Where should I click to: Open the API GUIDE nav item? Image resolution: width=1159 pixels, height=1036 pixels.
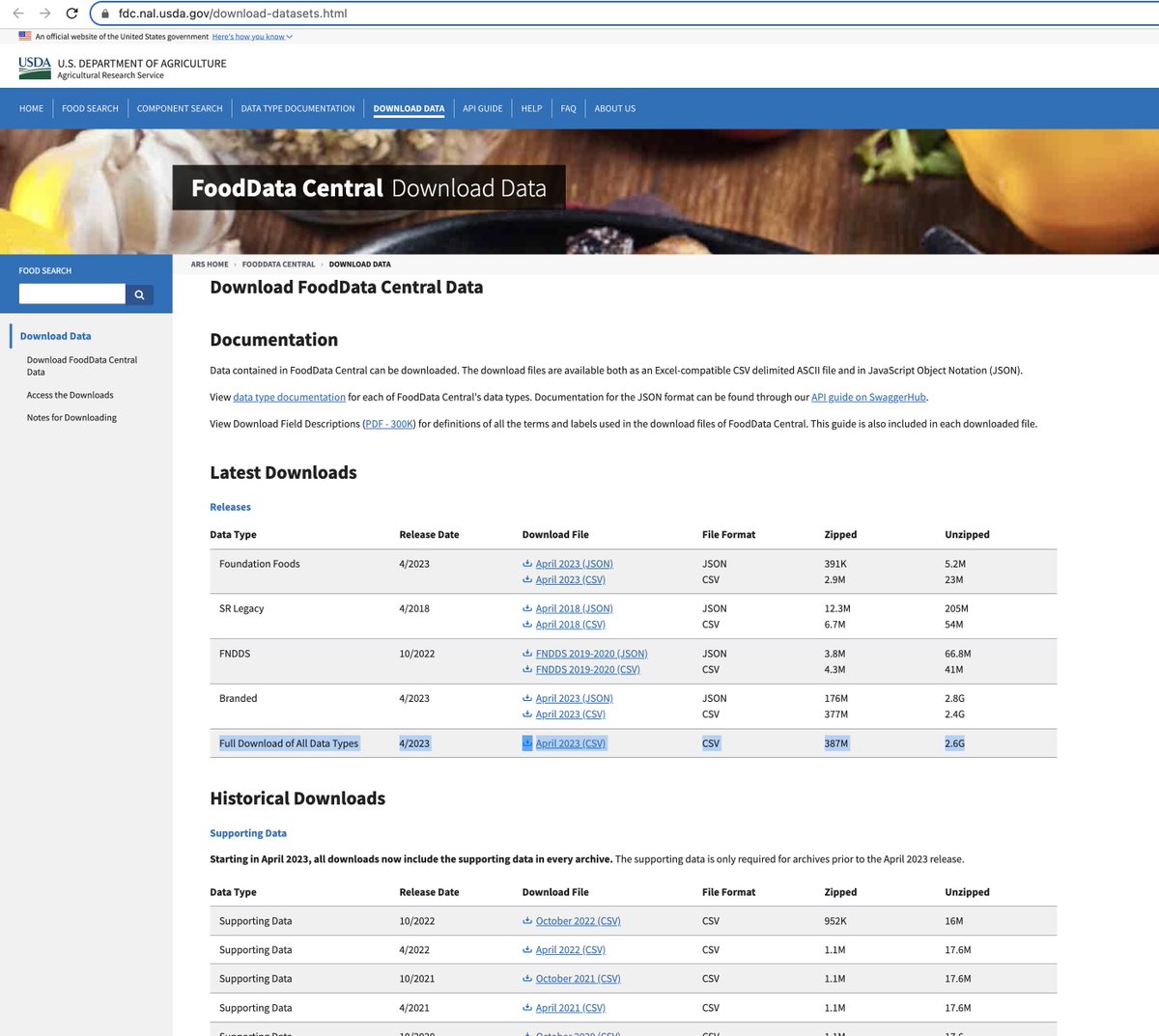point(483,109)
